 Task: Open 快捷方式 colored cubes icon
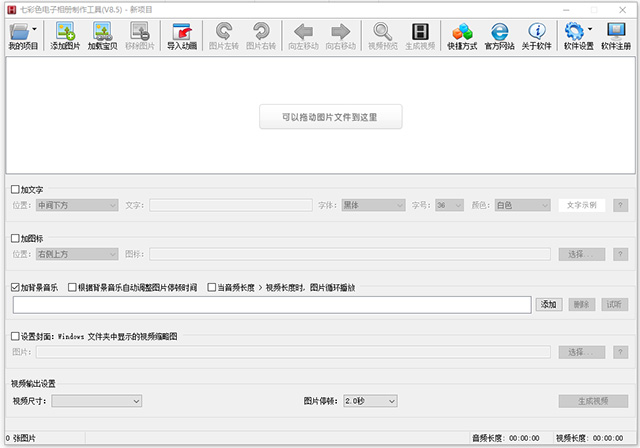pos(462,31)
